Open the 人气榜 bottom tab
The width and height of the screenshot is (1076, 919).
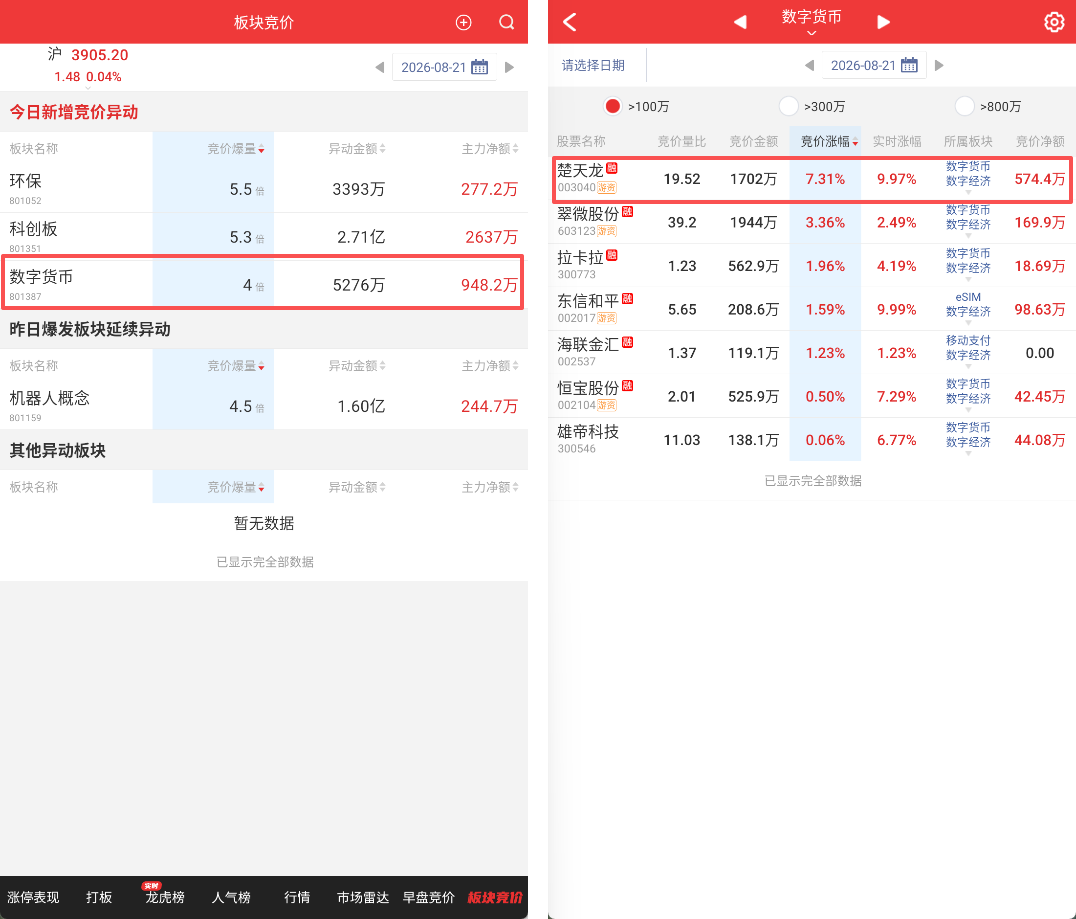point(231,897)
